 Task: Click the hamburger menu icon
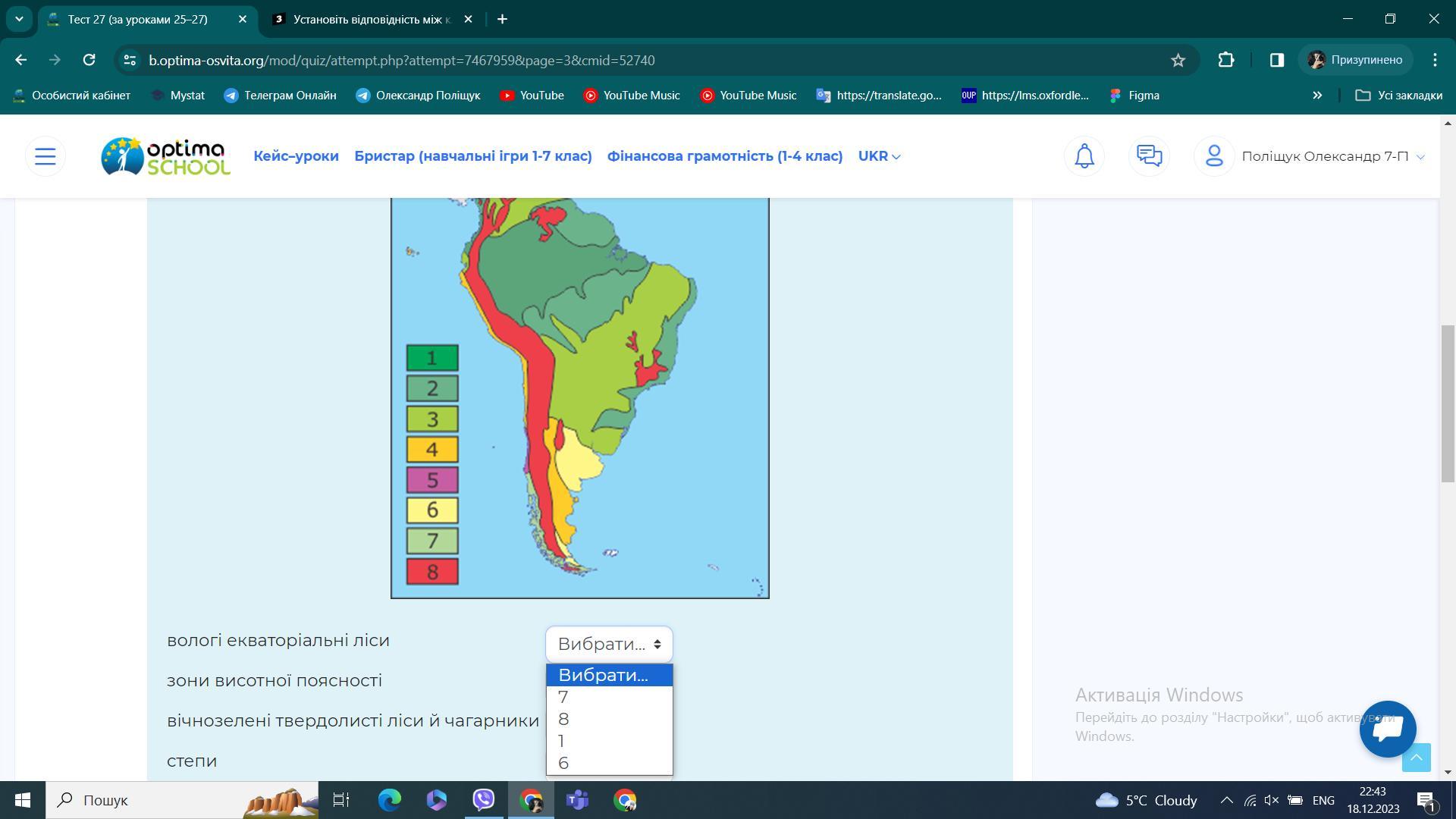coord(45,156)
